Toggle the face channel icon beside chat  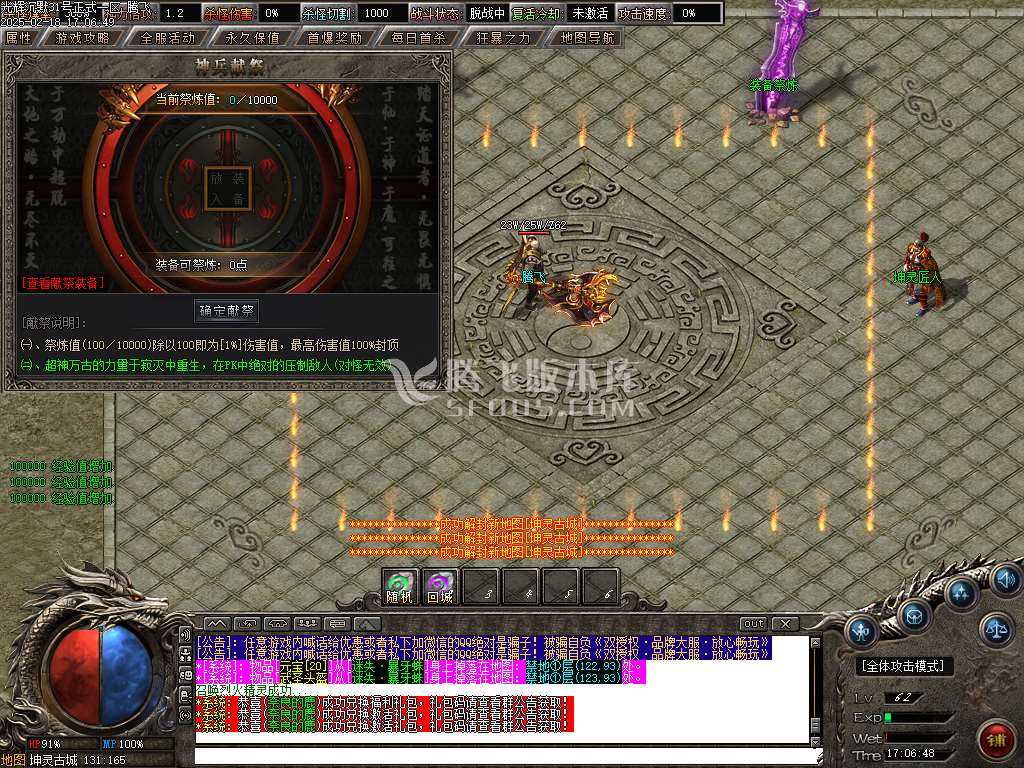click(185, 675)
